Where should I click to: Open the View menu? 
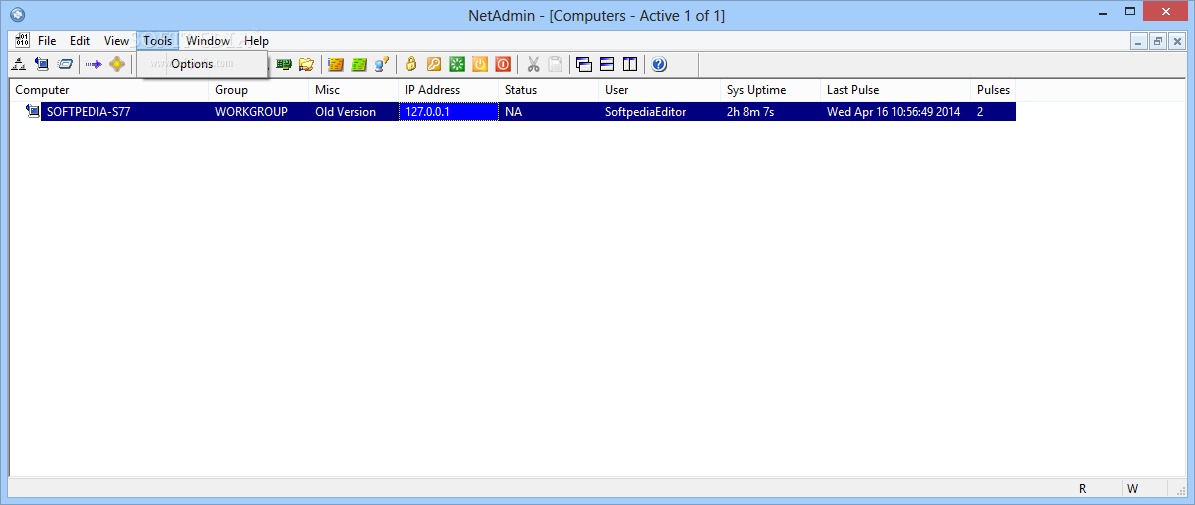tap(117, 41)
